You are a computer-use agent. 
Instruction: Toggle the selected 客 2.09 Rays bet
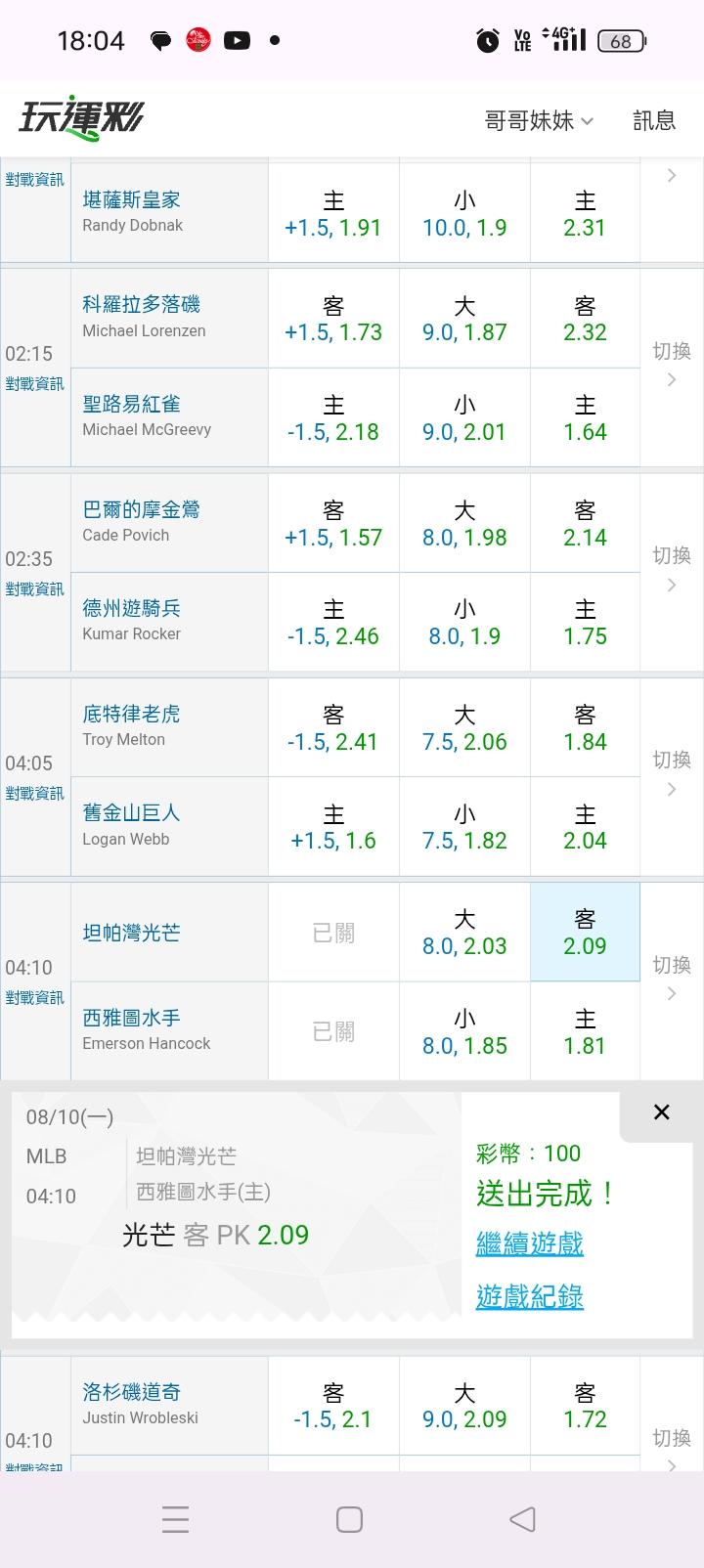point(585,933)
